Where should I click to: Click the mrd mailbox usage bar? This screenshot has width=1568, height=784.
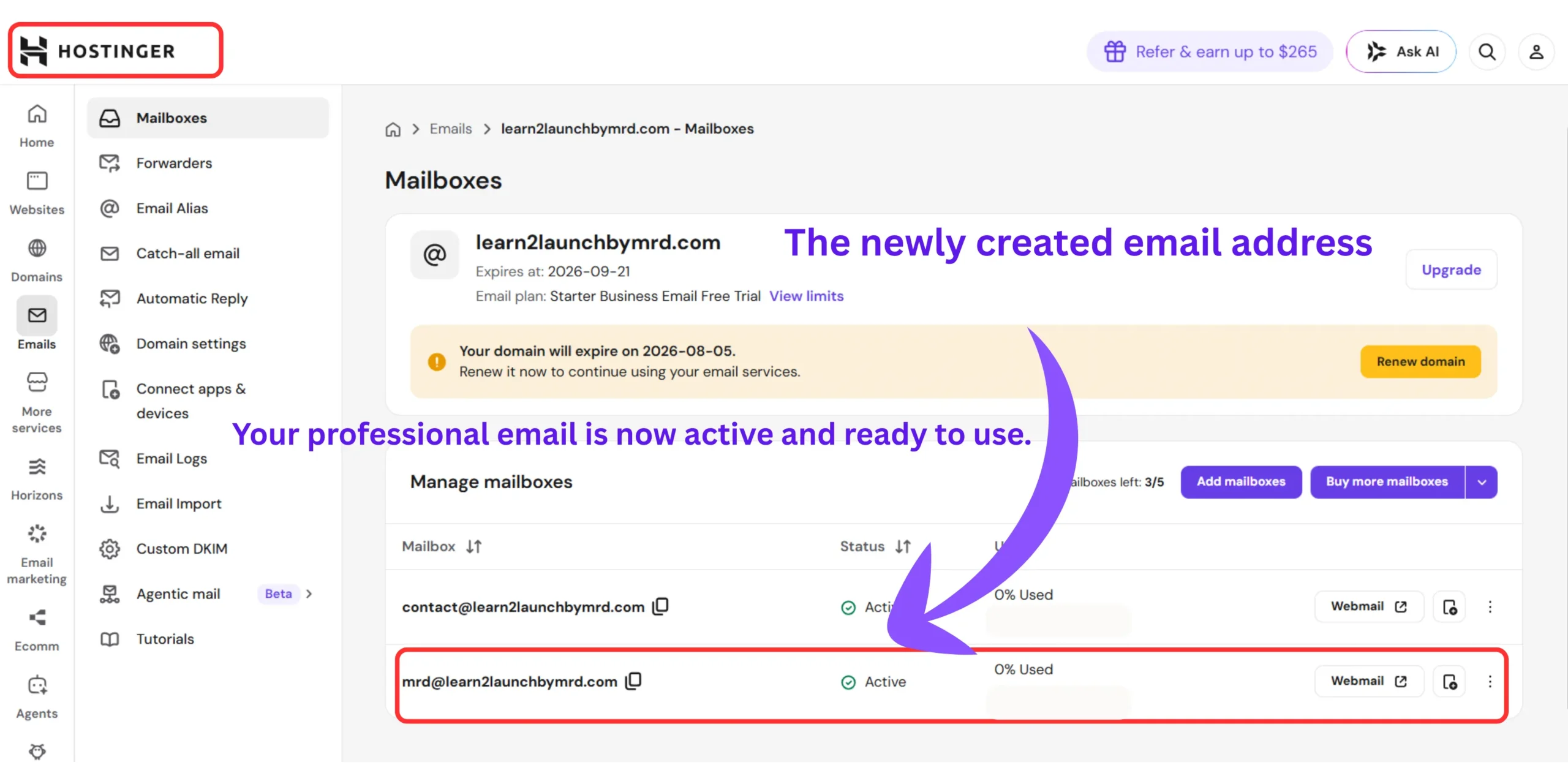click(x=1058, y=701)
